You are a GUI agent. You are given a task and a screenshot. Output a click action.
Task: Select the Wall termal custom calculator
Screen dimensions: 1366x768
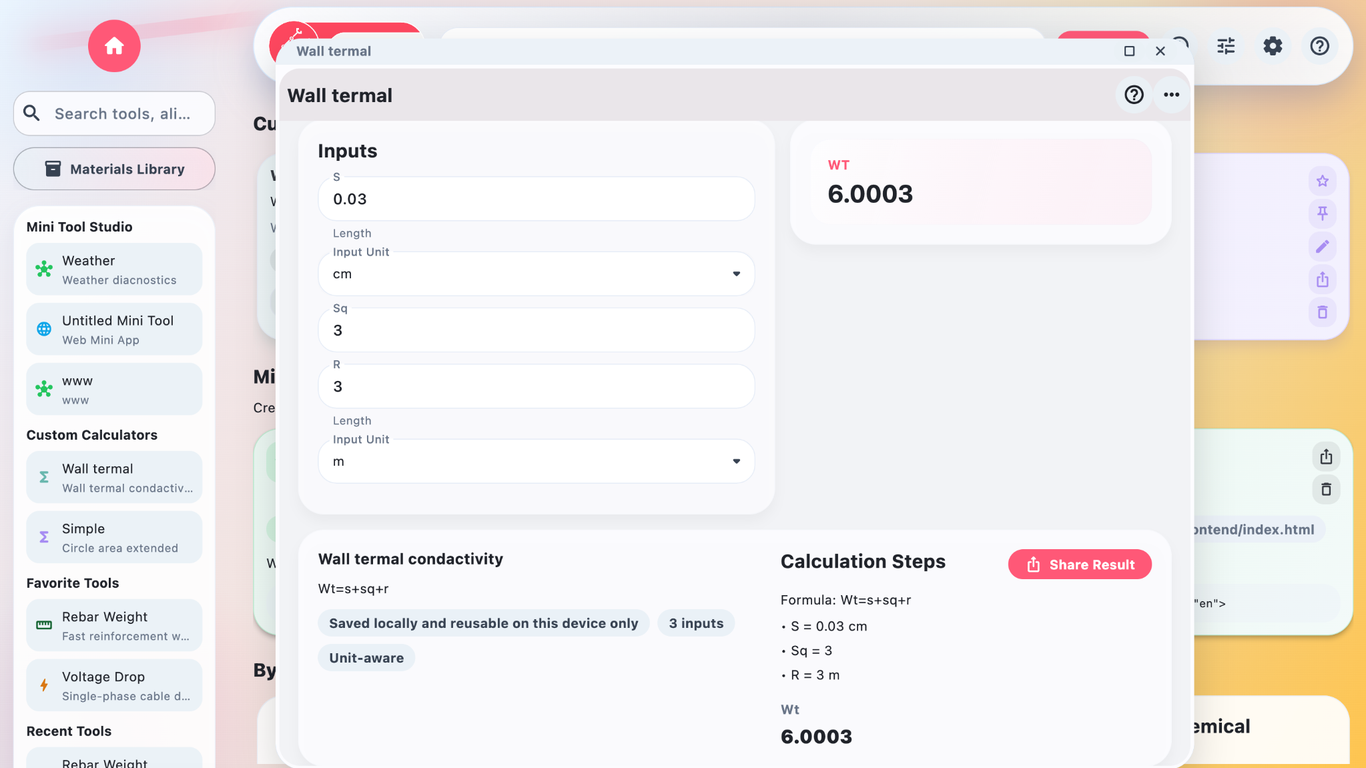pos(113,477)
